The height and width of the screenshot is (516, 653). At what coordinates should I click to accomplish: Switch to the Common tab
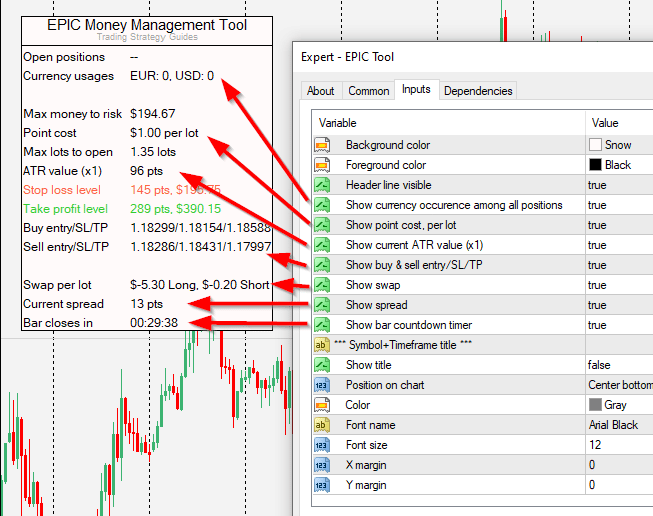pos(369,91)
